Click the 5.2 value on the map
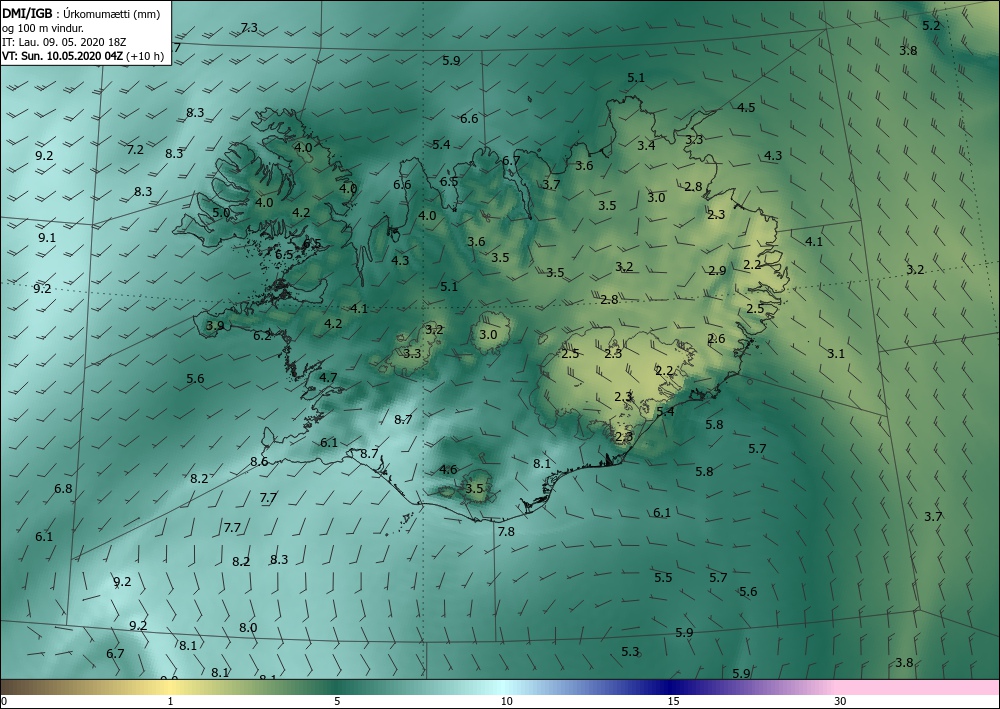 (x=931, y=26)
